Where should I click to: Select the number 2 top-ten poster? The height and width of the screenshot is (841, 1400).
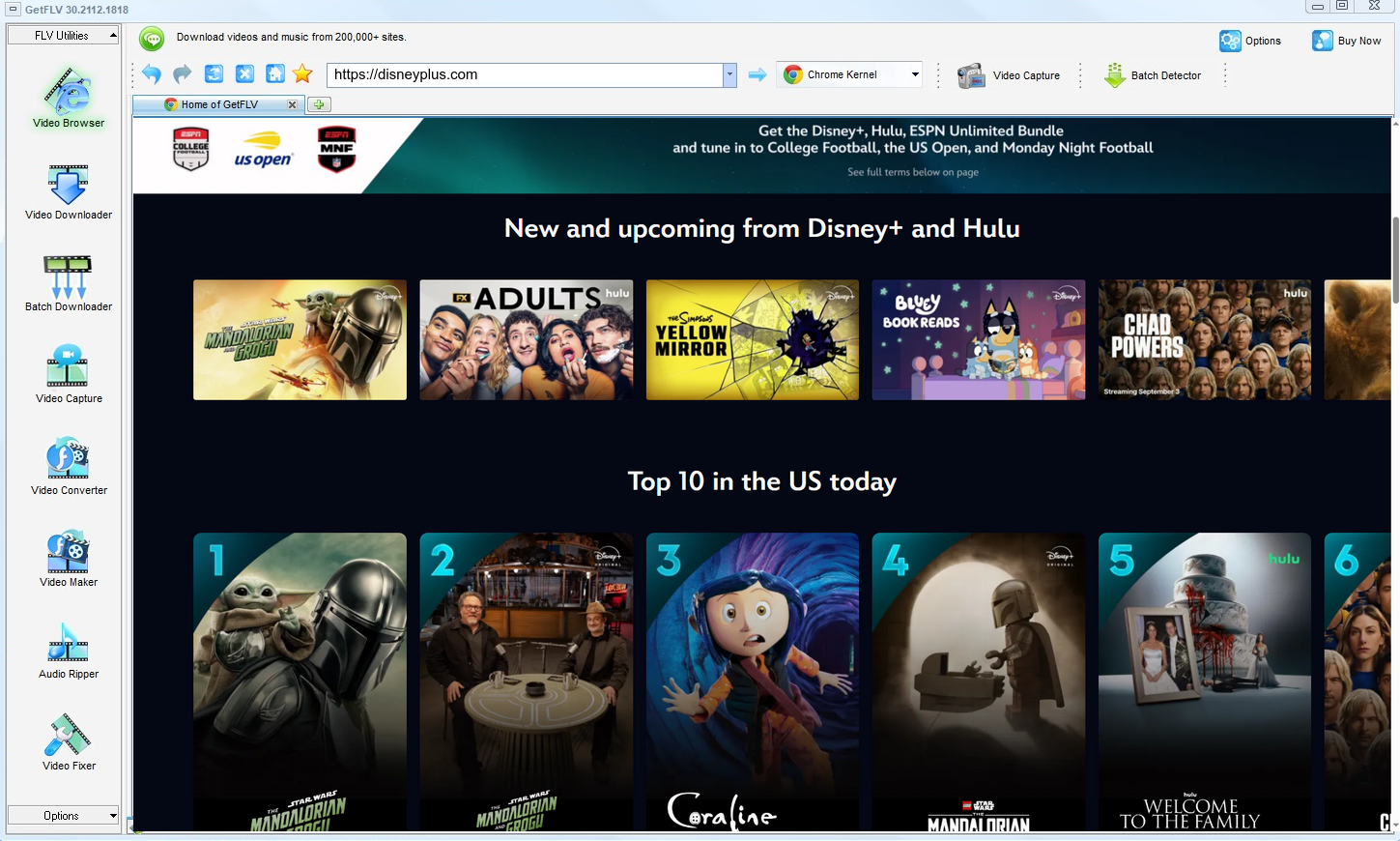tap(527, 681)
